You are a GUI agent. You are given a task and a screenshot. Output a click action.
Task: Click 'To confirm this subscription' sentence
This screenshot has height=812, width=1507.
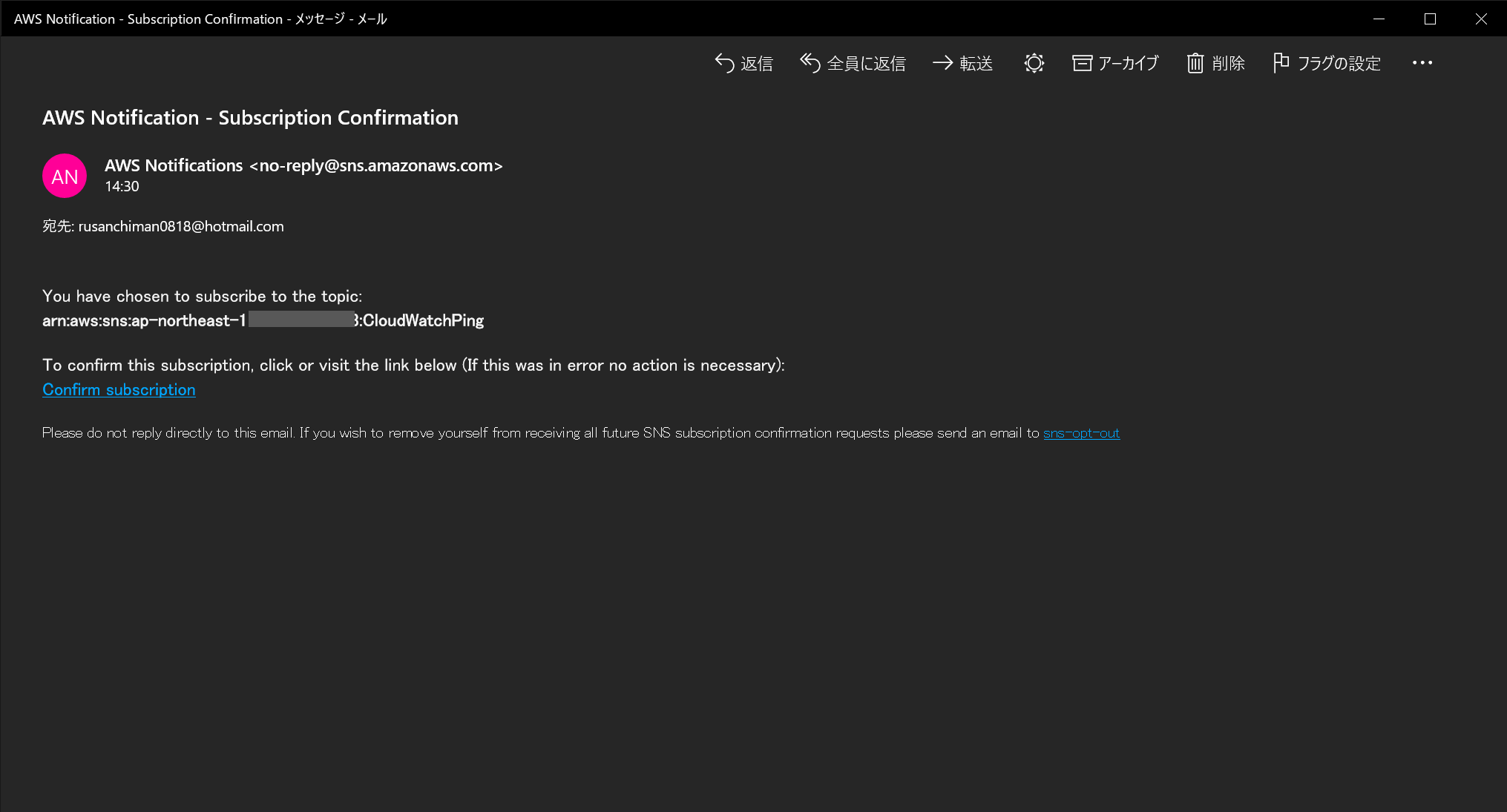[x=413, y=365]
